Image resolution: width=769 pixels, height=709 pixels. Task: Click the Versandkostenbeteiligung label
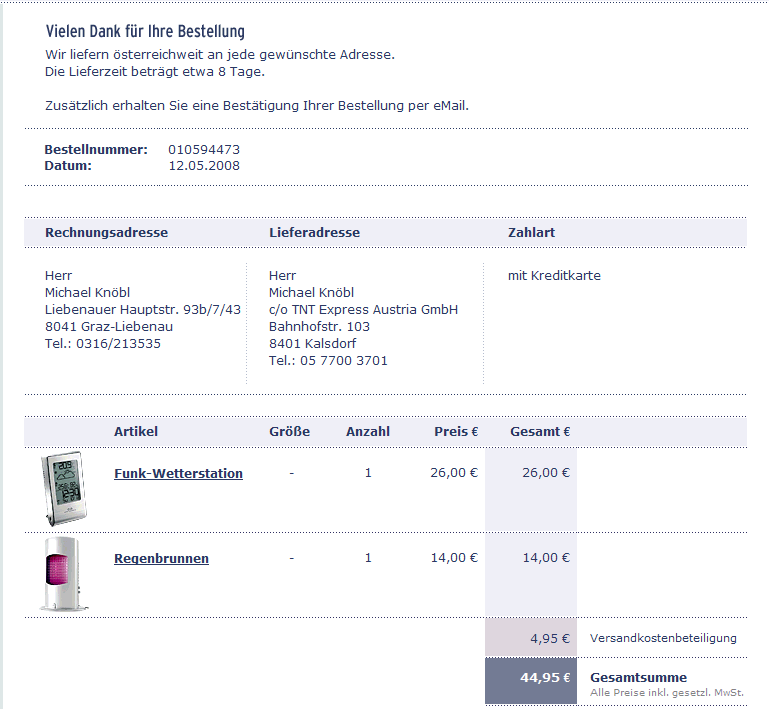tap(663, 638)
